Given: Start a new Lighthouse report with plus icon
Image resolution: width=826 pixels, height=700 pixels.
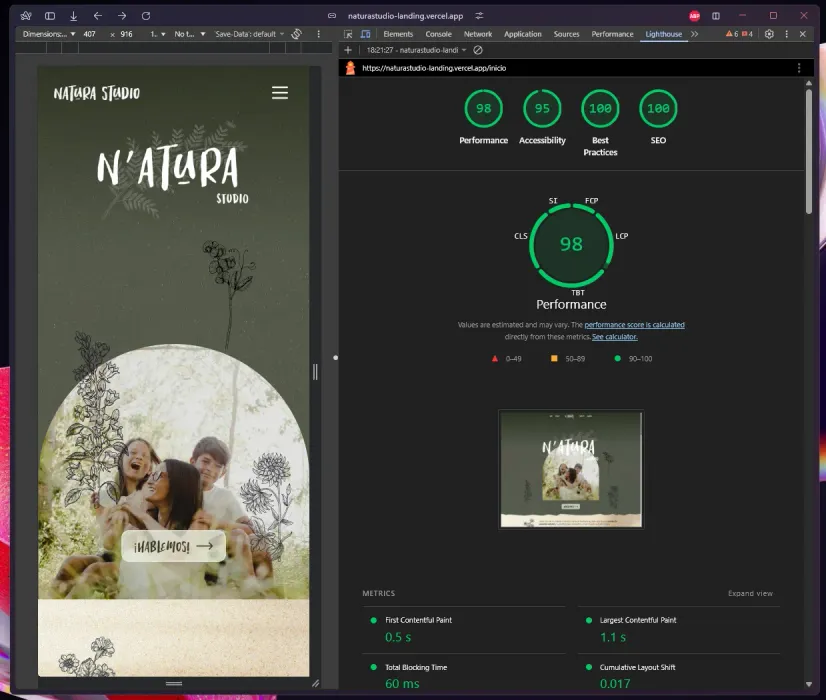Looking at the screenshot, I should coord(347,50).
